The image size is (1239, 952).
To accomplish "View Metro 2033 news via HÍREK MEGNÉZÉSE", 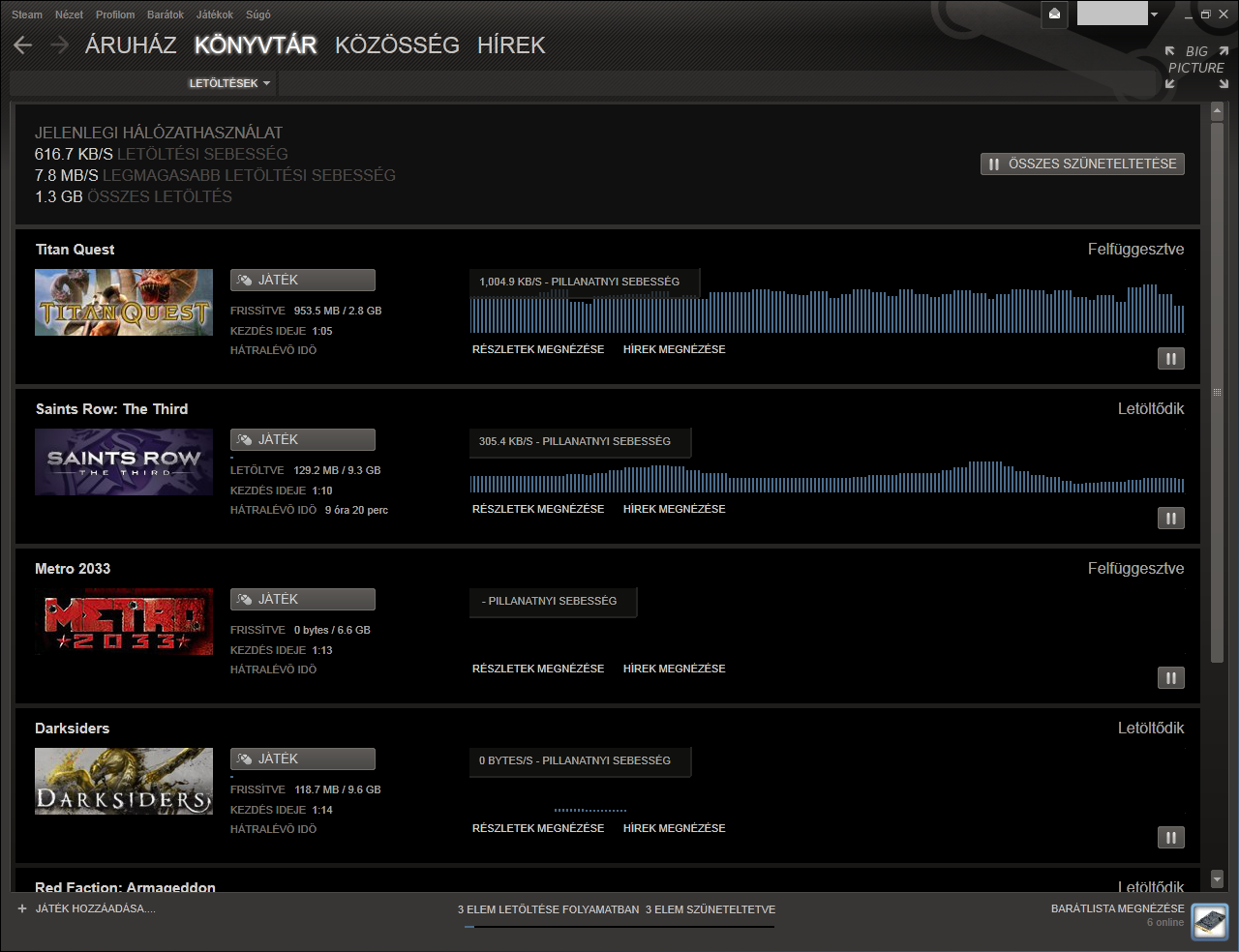I will [x=675, y=669].
